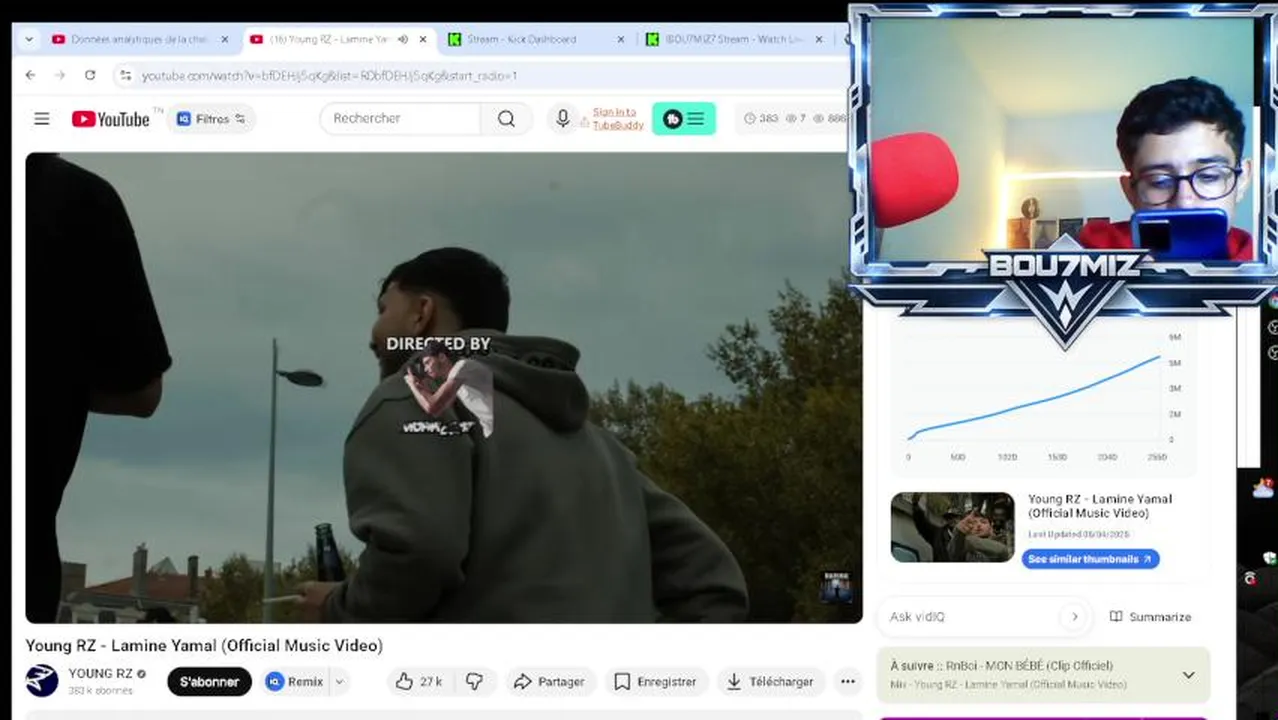The width and height of the screenshot is (1278, 720).
Task: Open site info icon in address bar
Action: coord(125,75)
